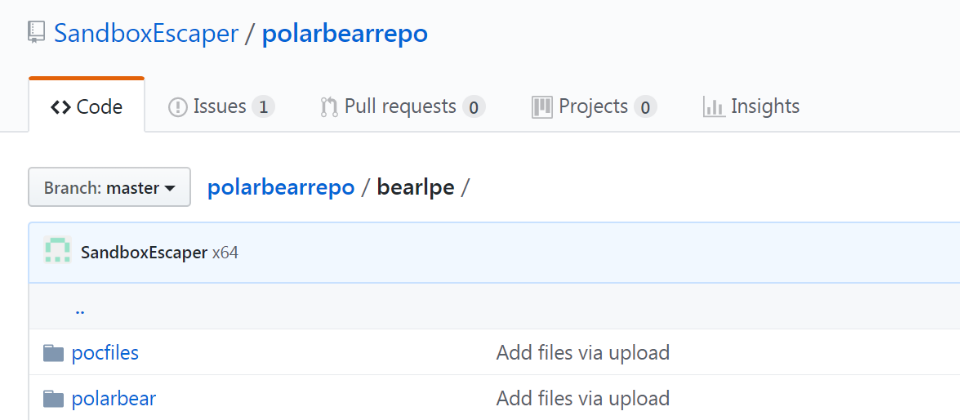Click the Projects board icon
Image resolution: width=960 pixels, height=420 pixels.
(x=542, y=107)
